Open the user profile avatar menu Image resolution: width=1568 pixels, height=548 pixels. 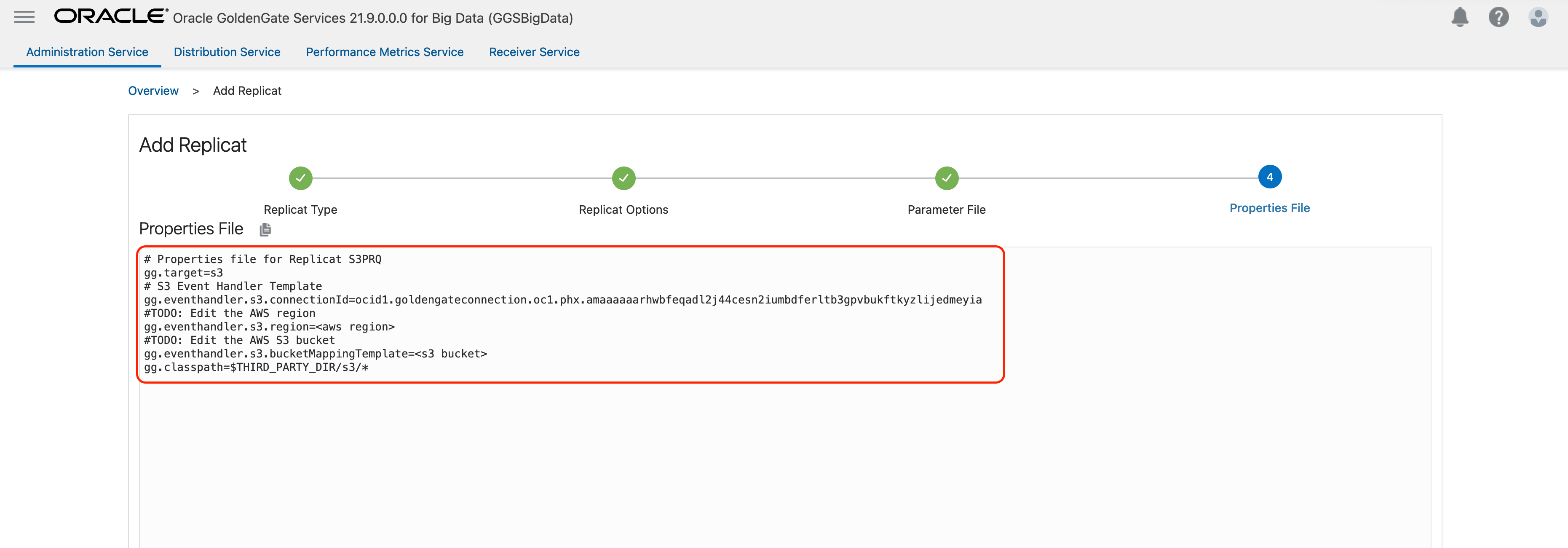1538,17
